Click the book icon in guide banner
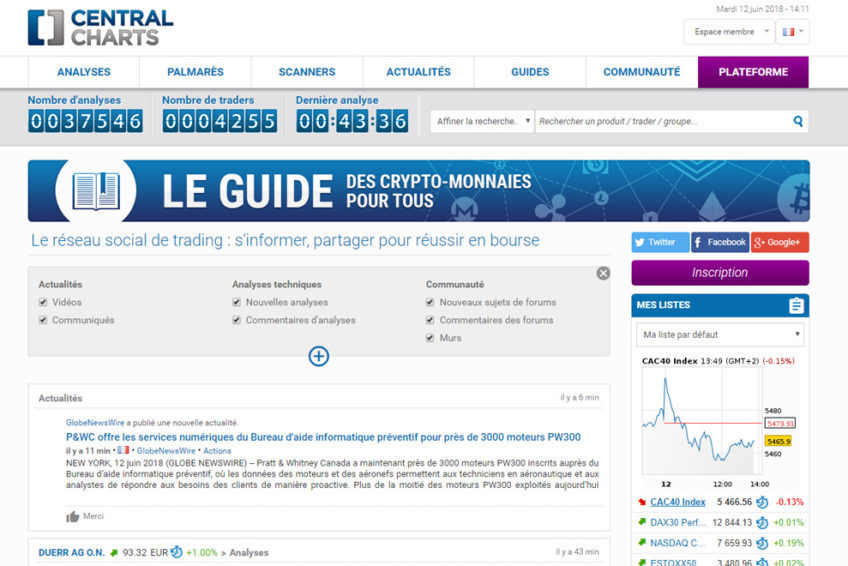This screenshot has height=566, width=848. tap(96, 191)
